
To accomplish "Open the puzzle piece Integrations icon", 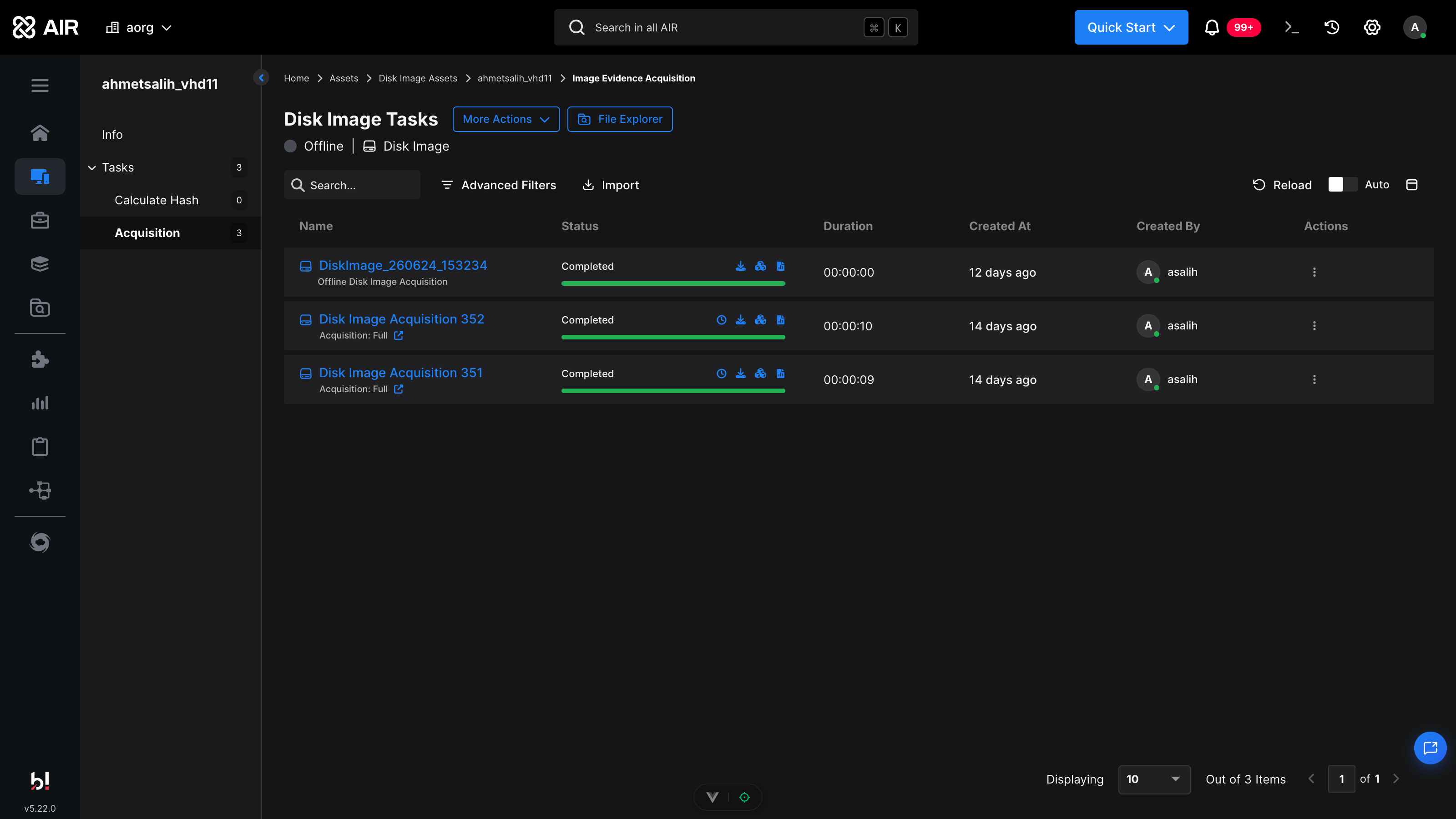I will (x=40, y=359).
